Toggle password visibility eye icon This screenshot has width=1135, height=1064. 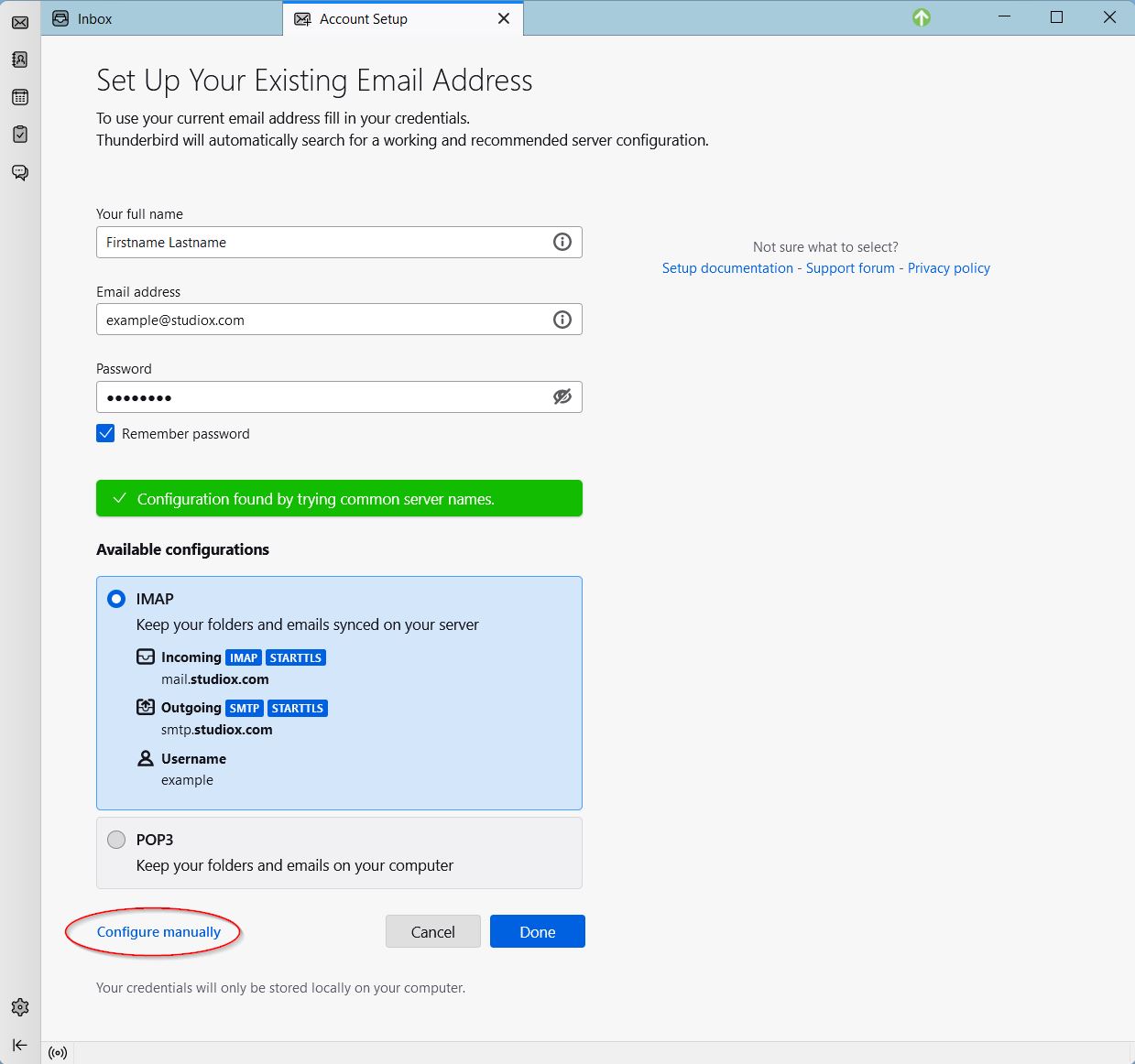point(562,396)
